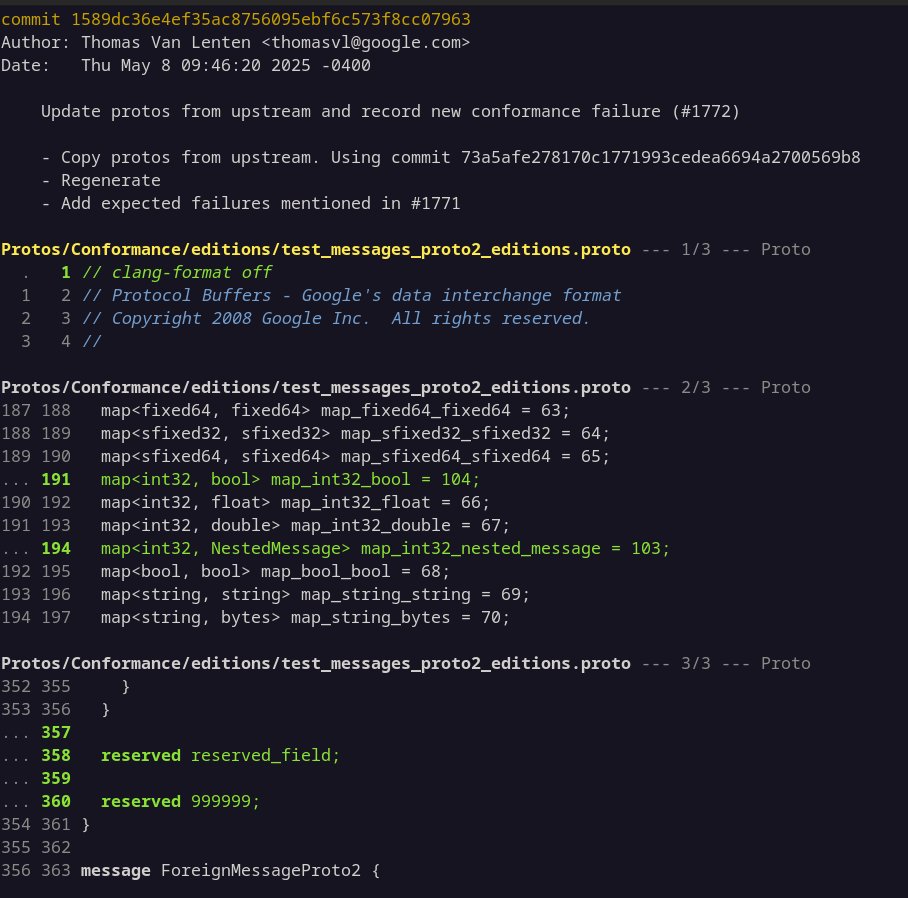Select the reserved reserved_field line
Screen dimensions: 908x898
pos(220,755)
